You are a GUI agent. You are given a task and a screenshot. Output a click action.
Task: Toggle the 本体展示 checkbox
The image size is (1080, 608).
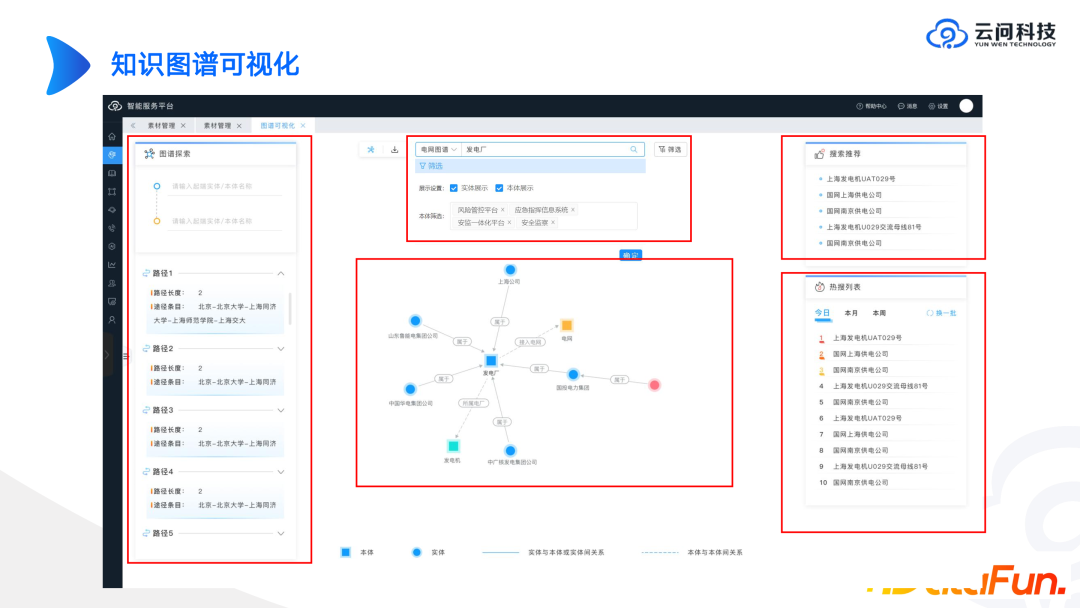[499, 188]
